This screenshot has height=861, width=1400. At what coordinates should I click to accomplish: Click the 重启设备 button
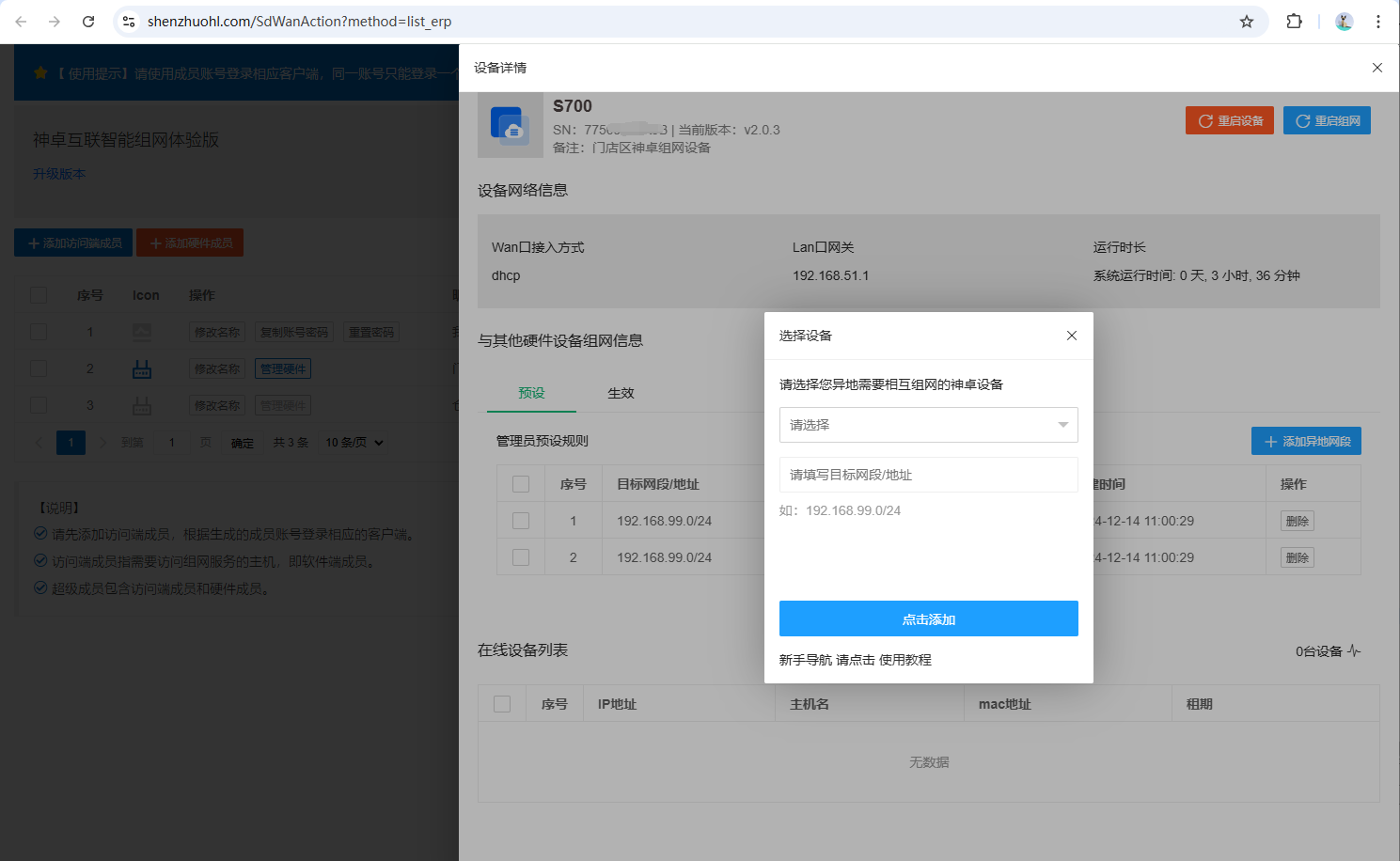1229,120
